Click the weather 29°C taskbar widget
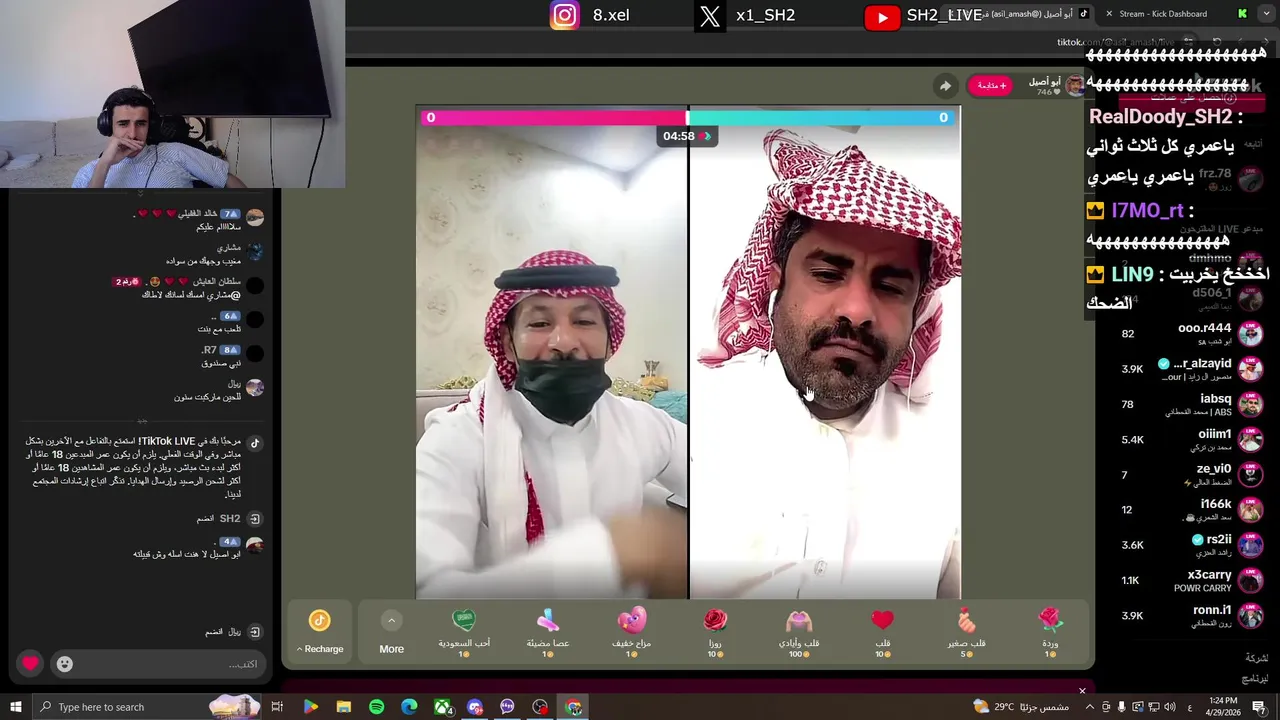Viewport: 1280px width, 720px height. (x=1021, y=707)
